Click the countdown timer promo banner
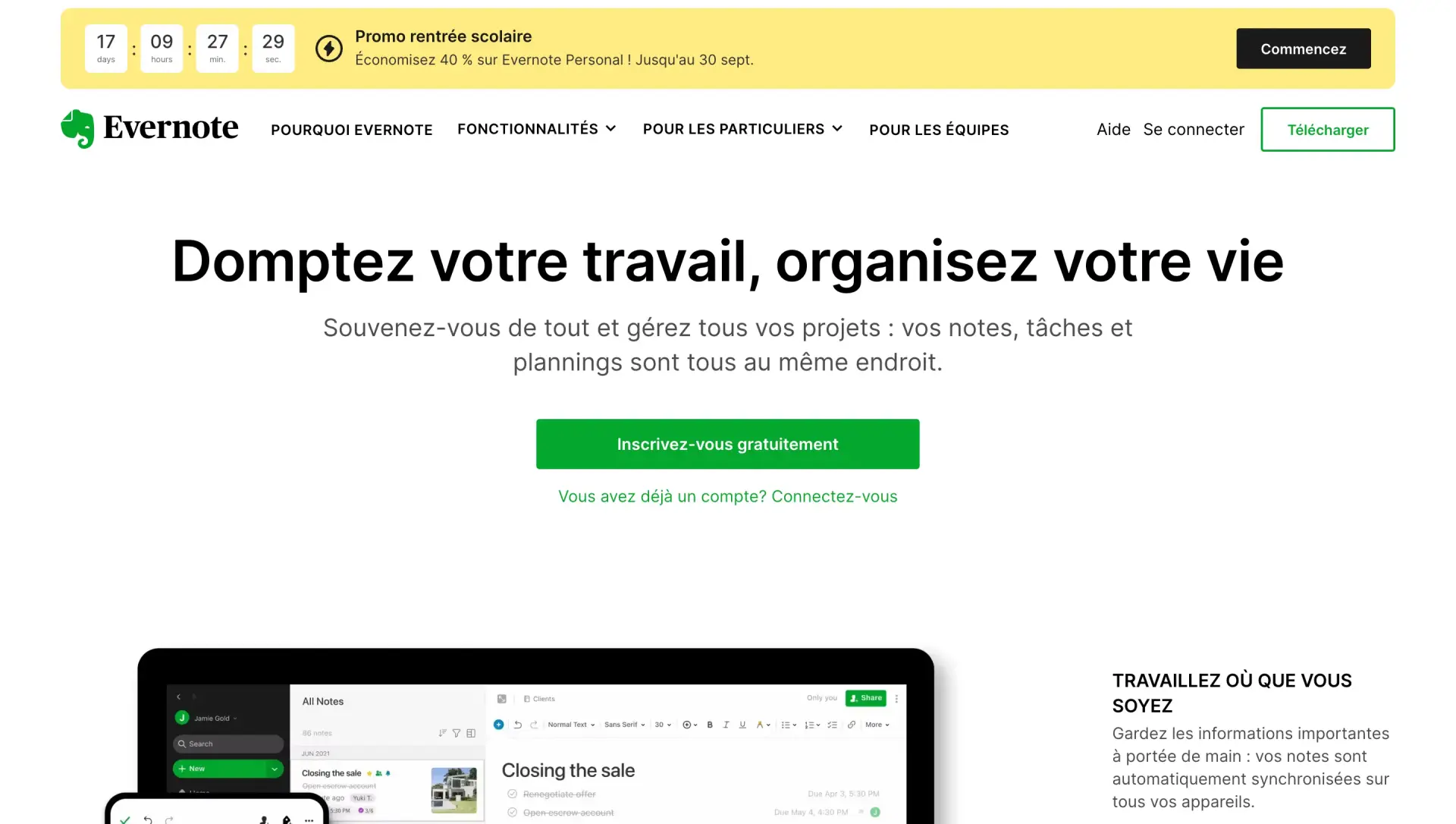The width and height of the screenshot is (1456, 824). coord(728,48)
